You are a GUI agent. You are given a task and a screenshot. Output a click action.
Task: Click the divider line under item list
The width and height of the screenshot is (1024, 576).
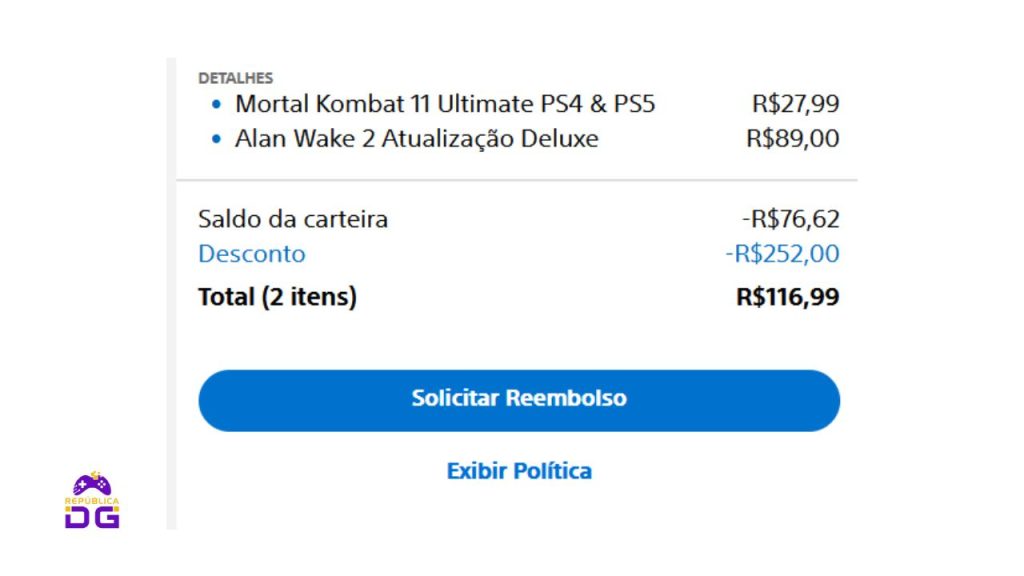click(517, 179)
